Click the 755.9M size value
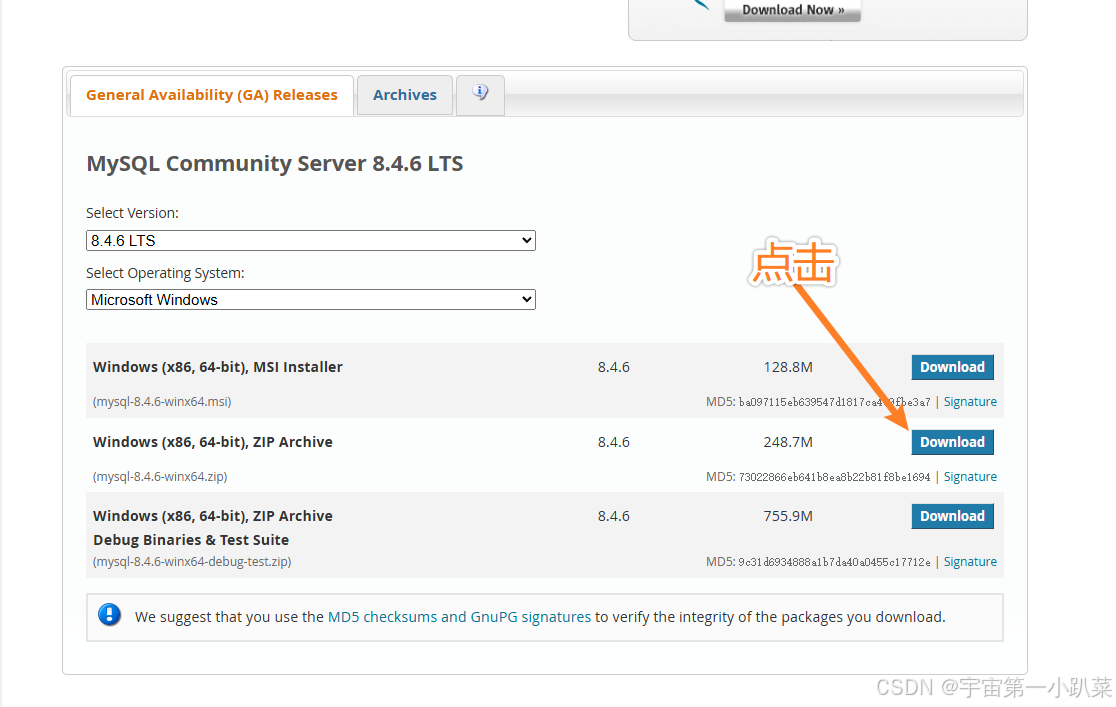 (x=788, y=516)
